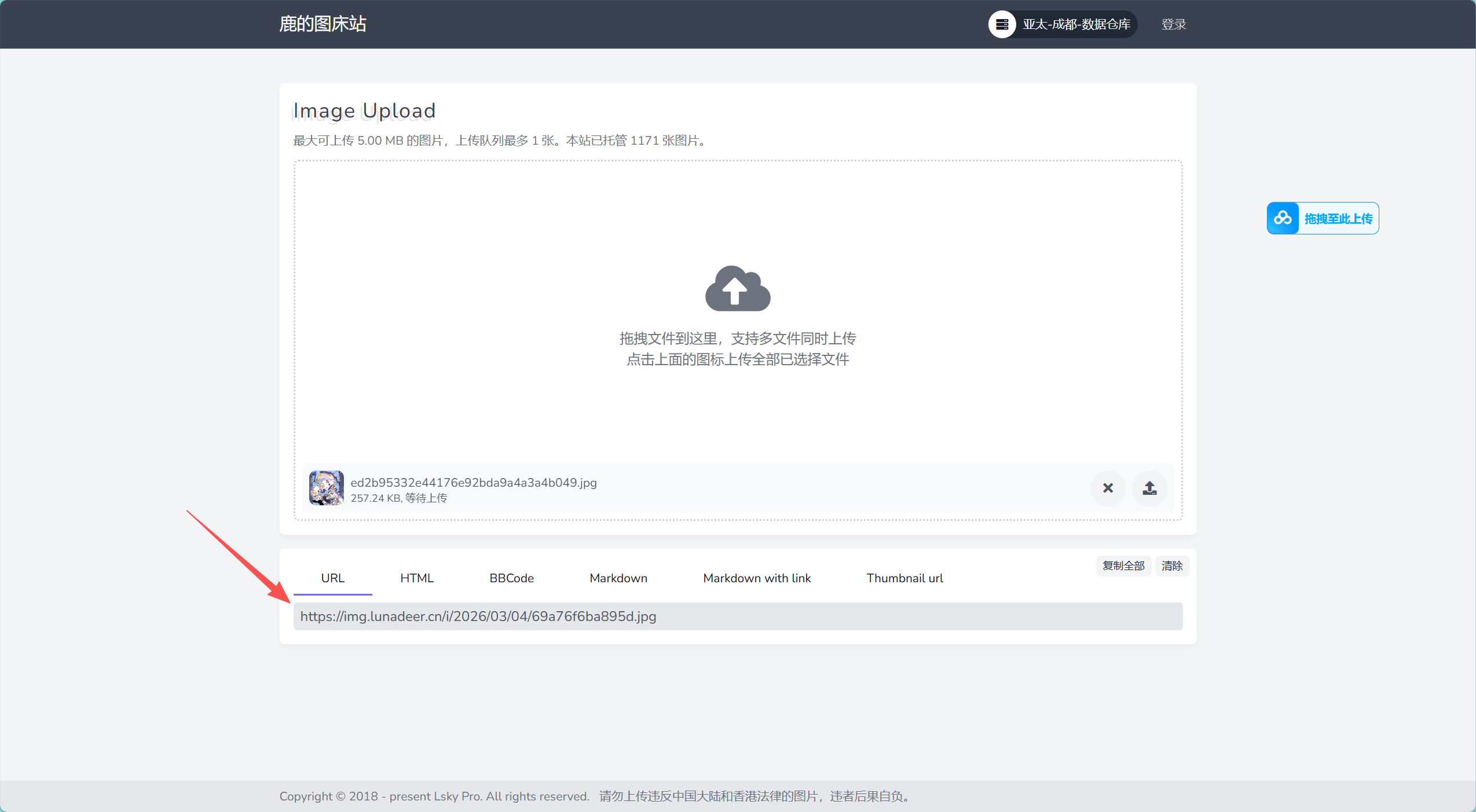Image resolution: width=1476 pixels, height=812 pixels.
Task: Click the server icon next to 亚太-成都-数据仓库
Action: tap(1001, 24)
